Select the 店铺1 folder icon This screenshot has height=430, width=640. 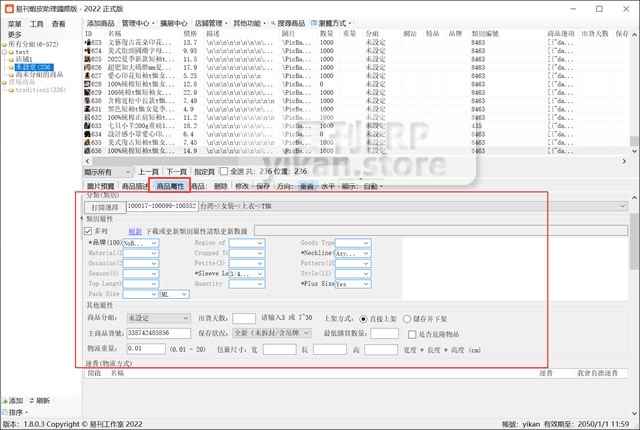point(12,59)
